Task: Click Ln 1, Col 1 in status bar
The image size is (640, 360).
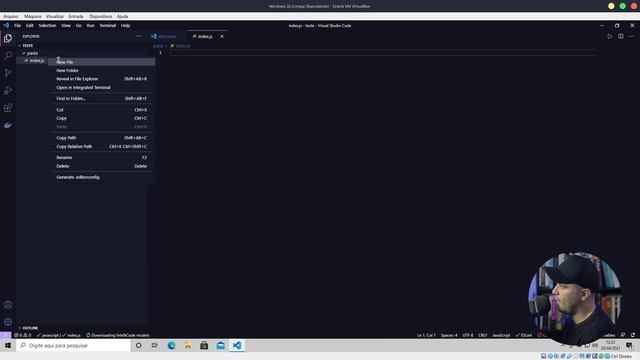Action: click(x=426, y=335)
